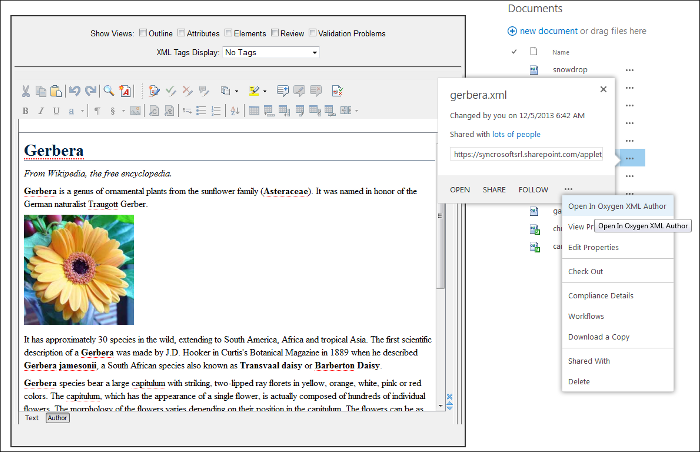Image resolution: width=700 pixels, height=452 pixels.
Task: Click the gerbera.xml URL field
Action: point(526,154)
